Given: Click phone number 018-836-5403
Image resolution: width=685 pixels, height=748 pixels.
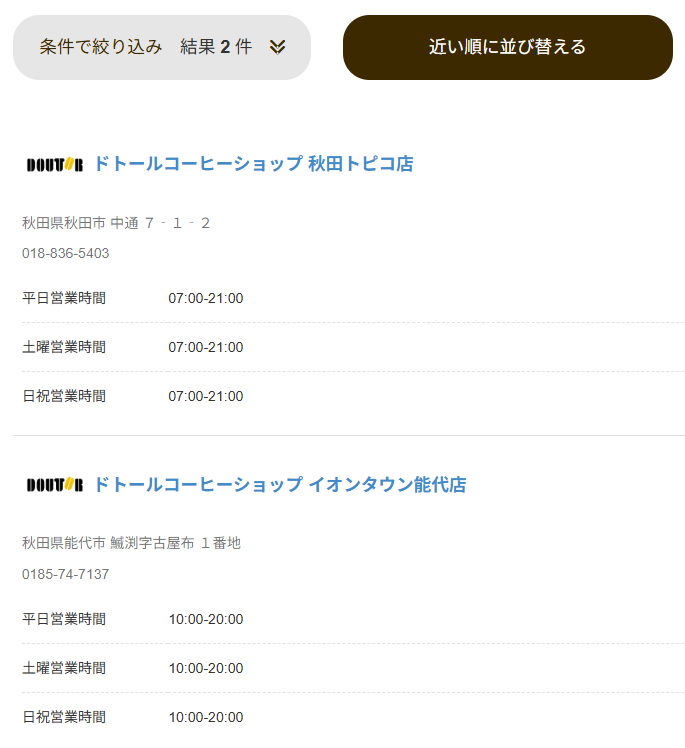Looking at the screenshot, I should [x=66, y=253].
